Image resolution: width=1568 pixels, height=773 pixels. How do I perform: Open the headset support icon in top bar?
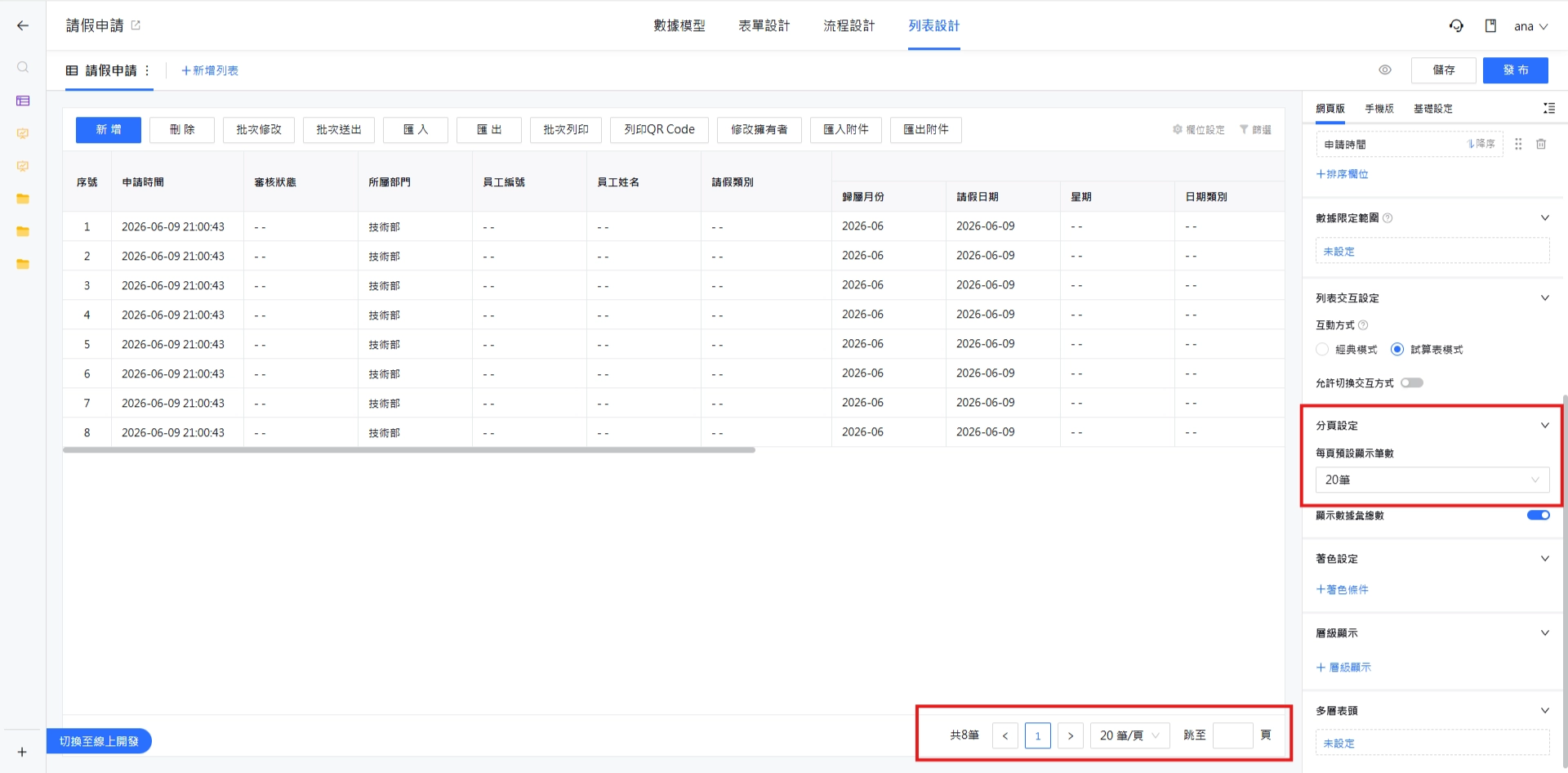(1456, 26)
